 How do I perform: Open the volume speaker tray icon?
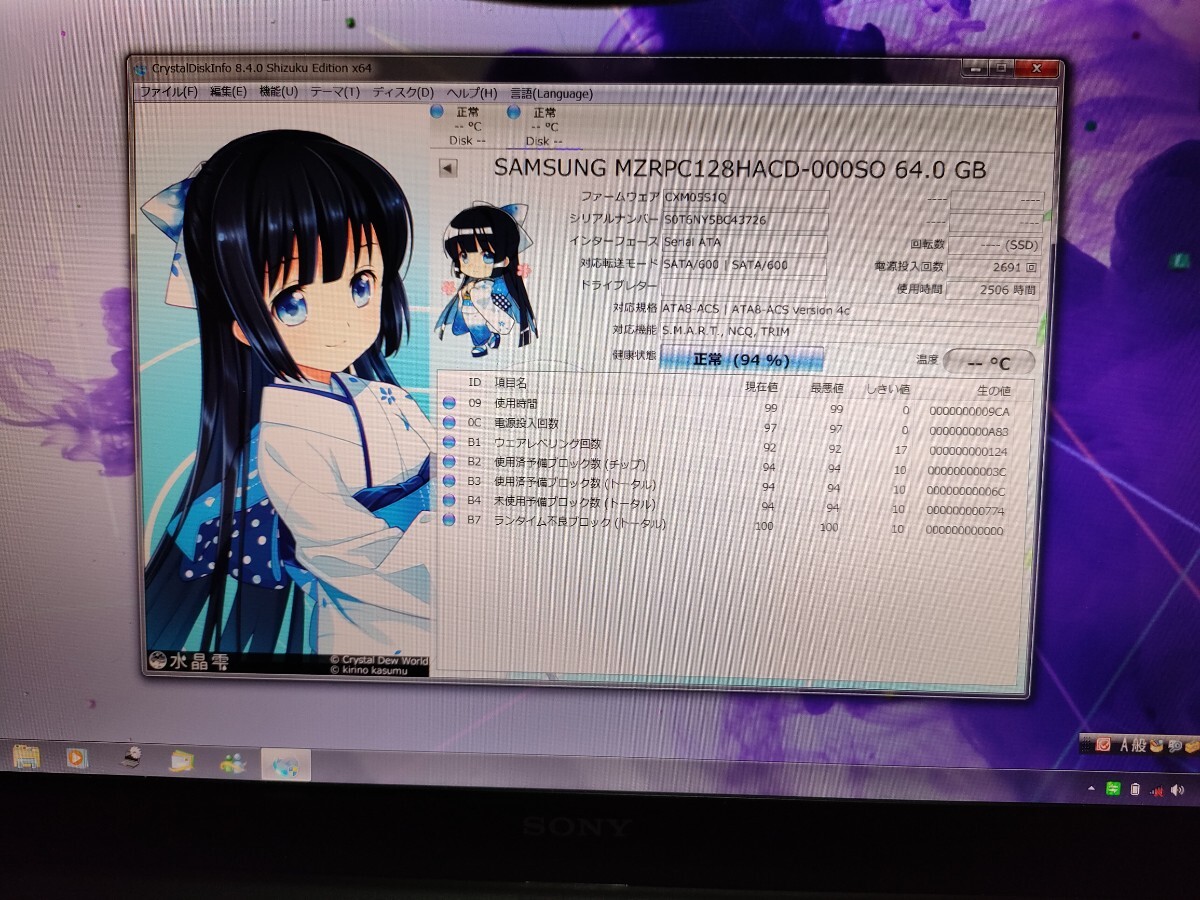1180,792
